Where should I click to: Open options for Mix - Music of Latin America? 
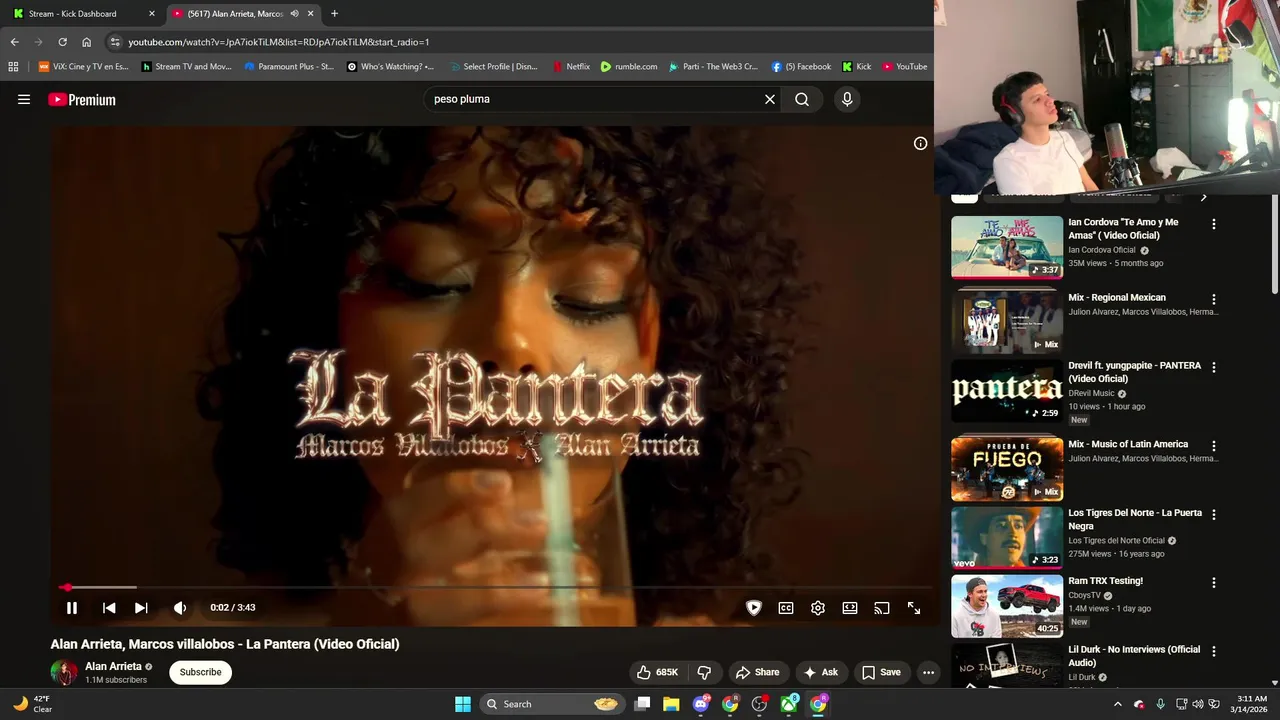[x=1214, y=446]
